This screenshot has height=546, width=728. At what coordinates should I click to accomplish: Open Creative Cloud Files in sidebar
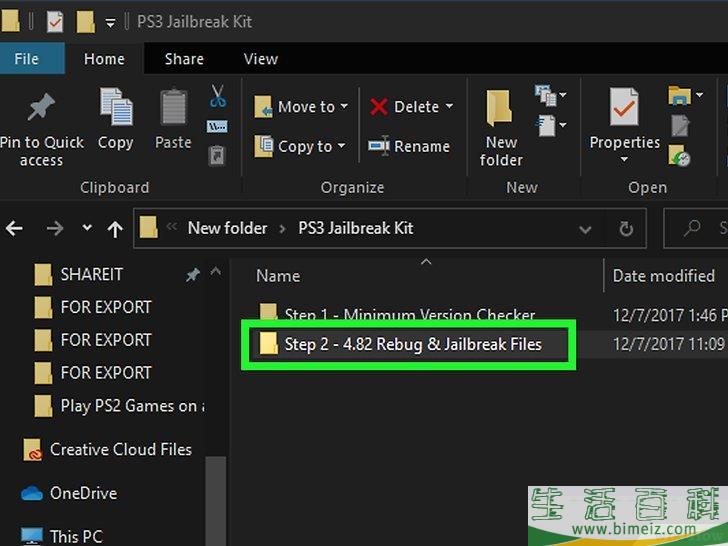click(x=107, y=449)
